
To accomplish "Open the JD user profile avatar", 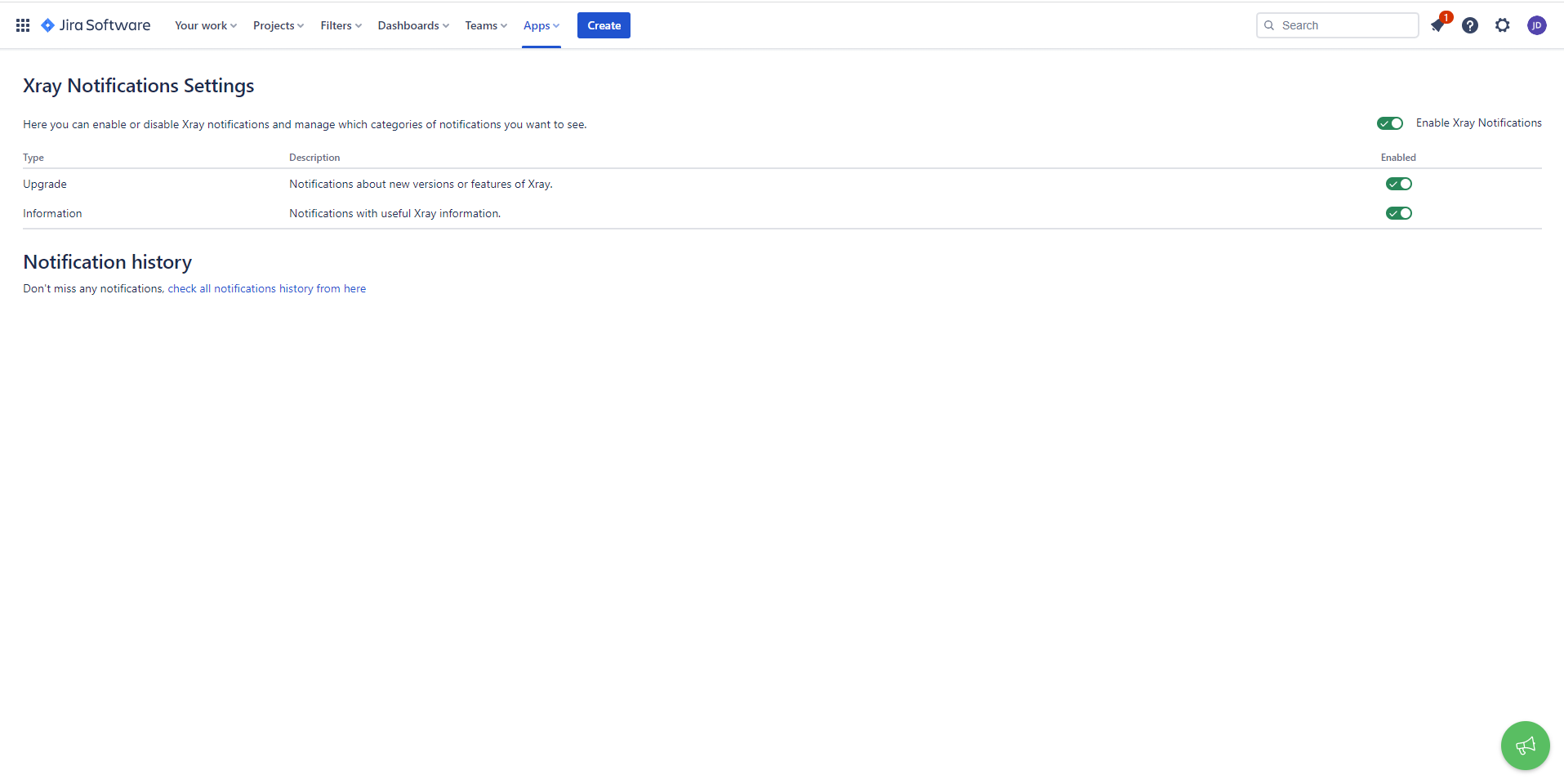I will pos(1537,25).
